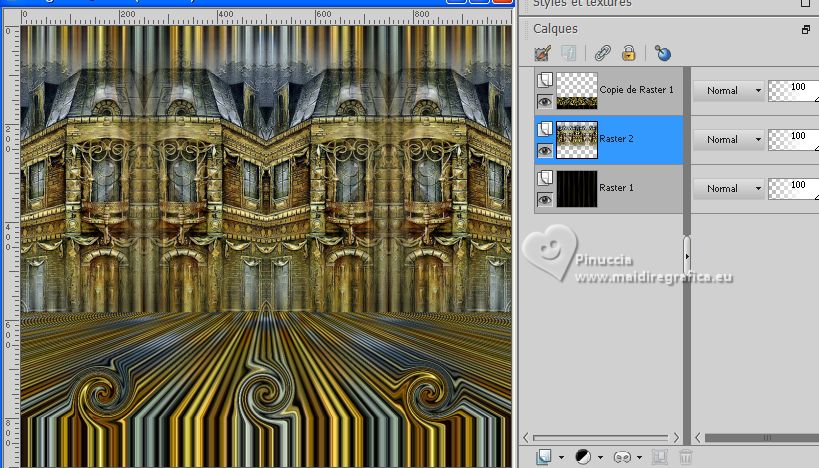
Task: Click the undock icon of the Calques panel
Action: 806,30
